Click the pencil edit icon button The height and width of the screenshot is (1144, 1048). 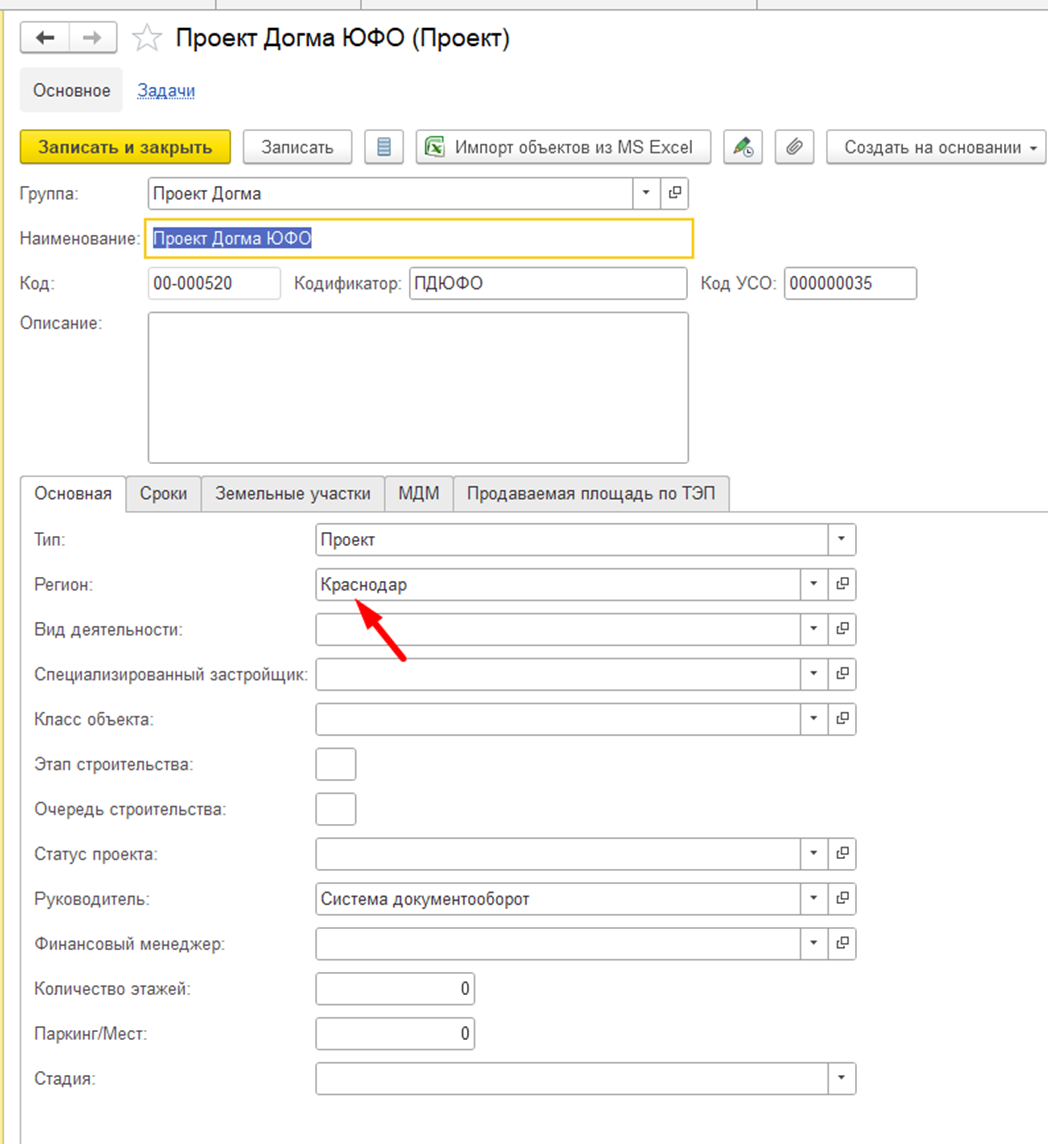tap(742, 147)
